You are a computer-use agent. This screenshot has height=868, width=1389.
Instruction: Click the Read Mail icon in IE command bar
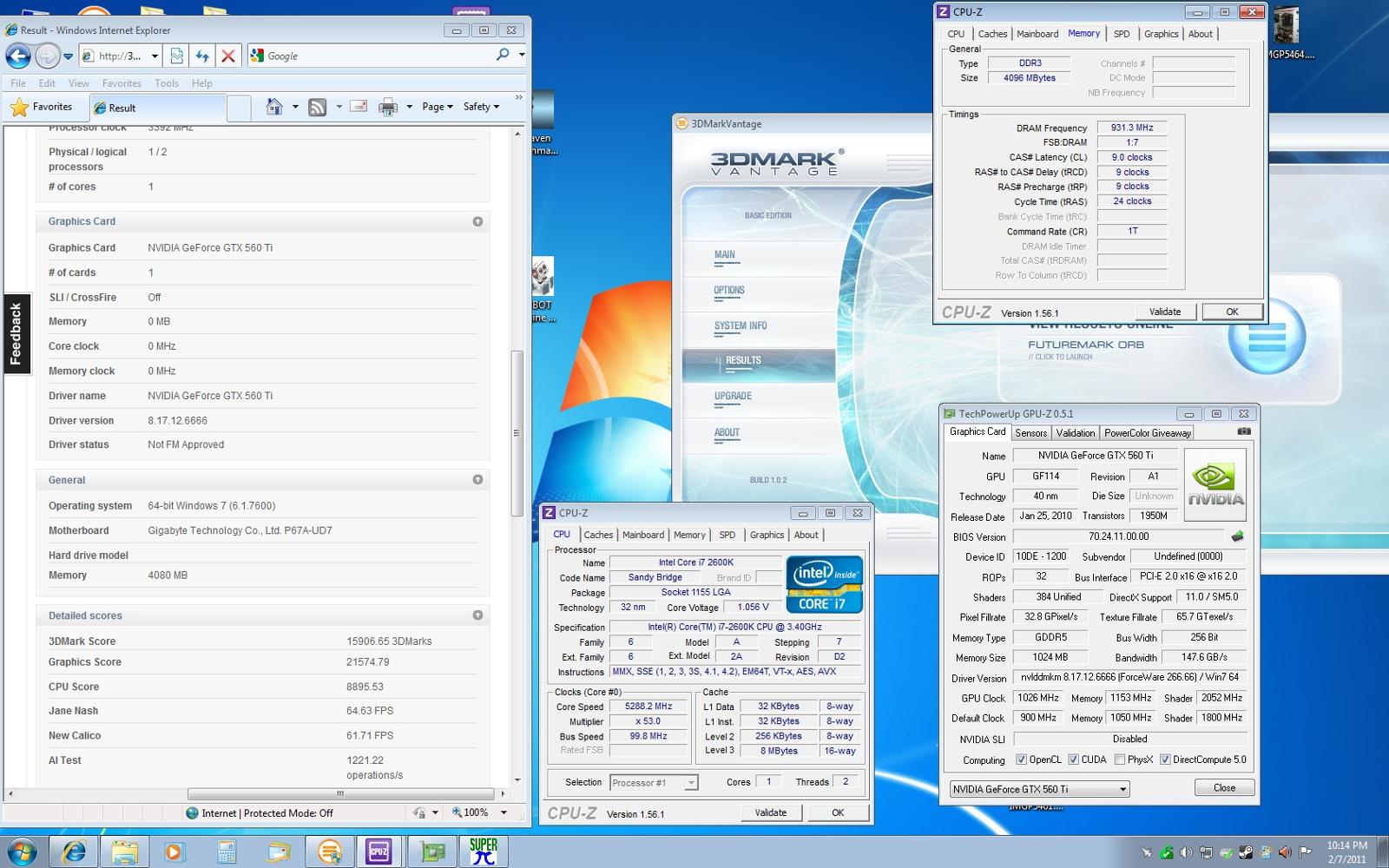coord(359,107)
